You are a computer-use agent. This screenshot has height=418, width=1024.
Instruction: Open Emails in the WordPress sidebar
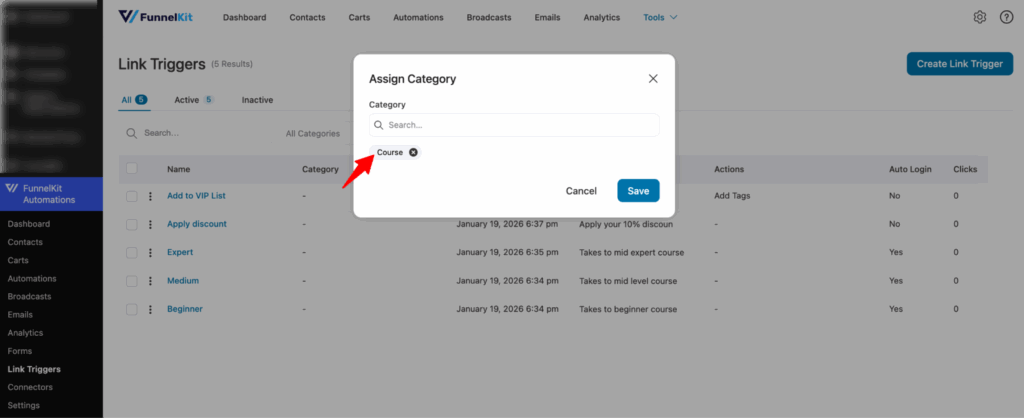coord(20,315)
